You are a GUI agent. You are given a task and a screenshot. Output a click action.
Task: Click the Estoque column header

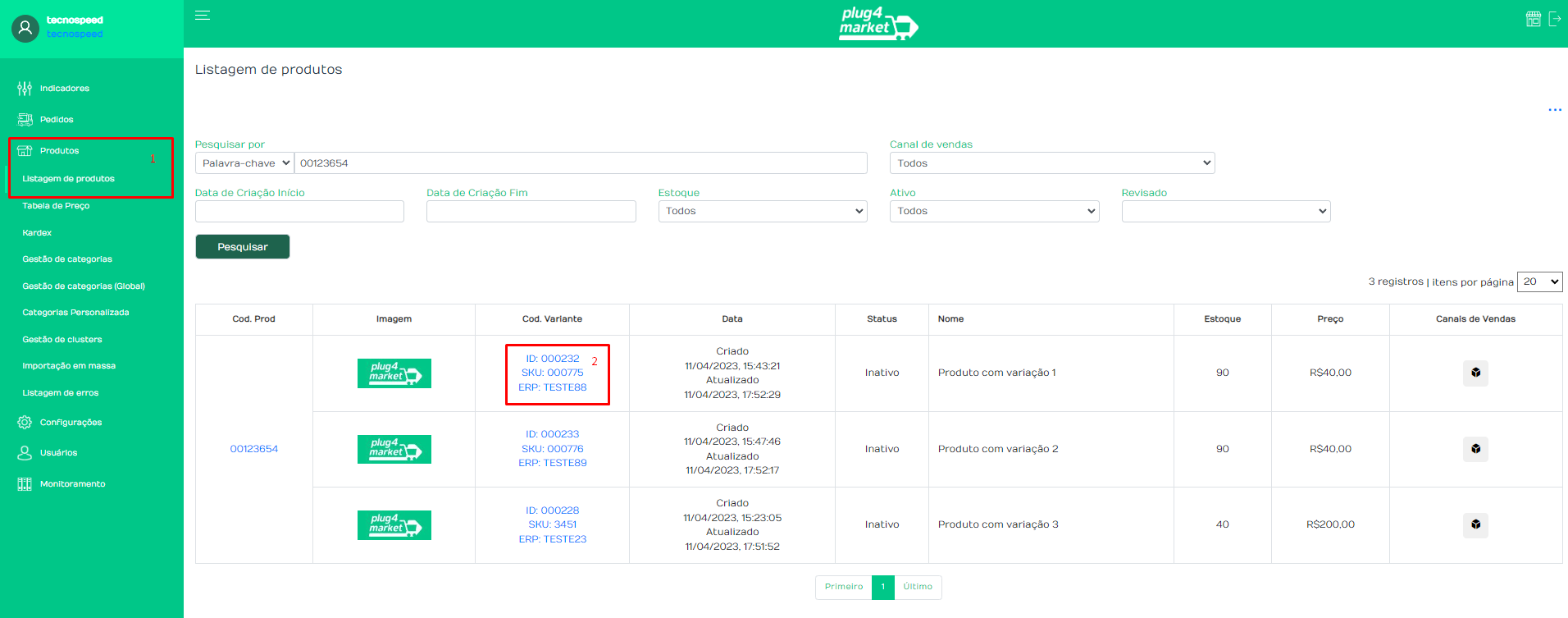click(1222, 319)
